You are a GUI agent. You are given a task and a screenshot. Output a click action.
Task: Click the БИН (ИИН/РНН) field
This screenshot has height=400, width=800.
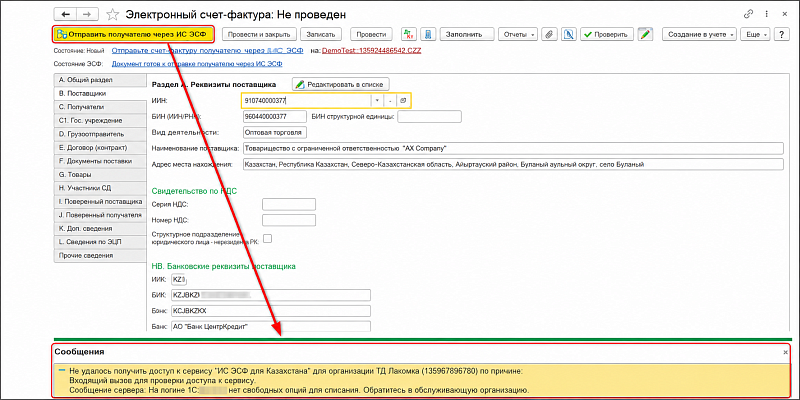click(275, 117)
